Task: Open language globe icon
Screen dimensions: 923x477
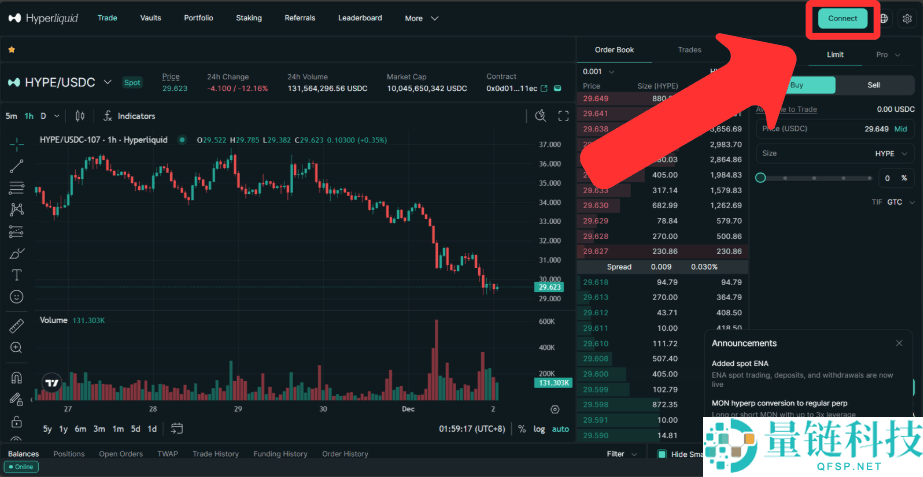Action: (884, 18)
